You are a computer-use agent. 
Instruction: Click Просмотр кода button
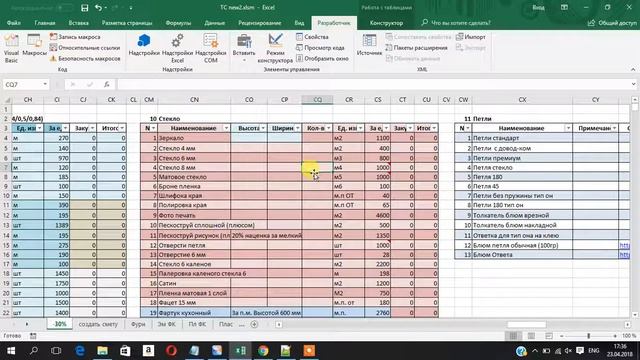[x=320, y=48]
